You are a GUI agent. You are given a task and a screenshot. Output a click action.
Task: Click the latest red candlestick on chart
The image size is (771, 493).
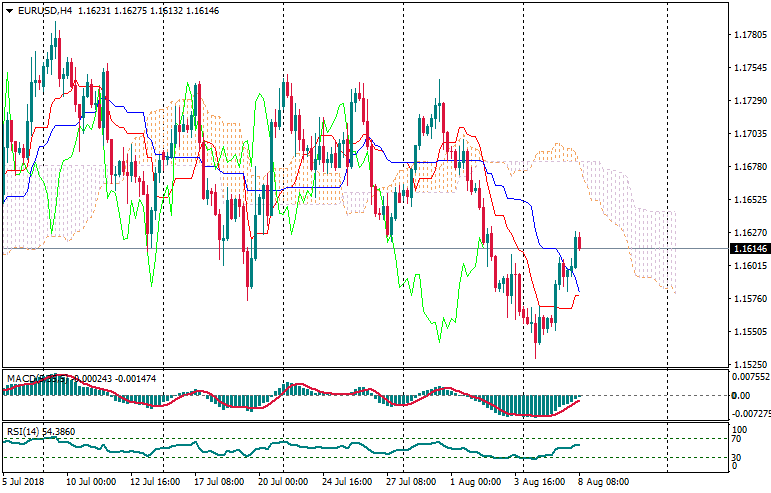(580, 242)
